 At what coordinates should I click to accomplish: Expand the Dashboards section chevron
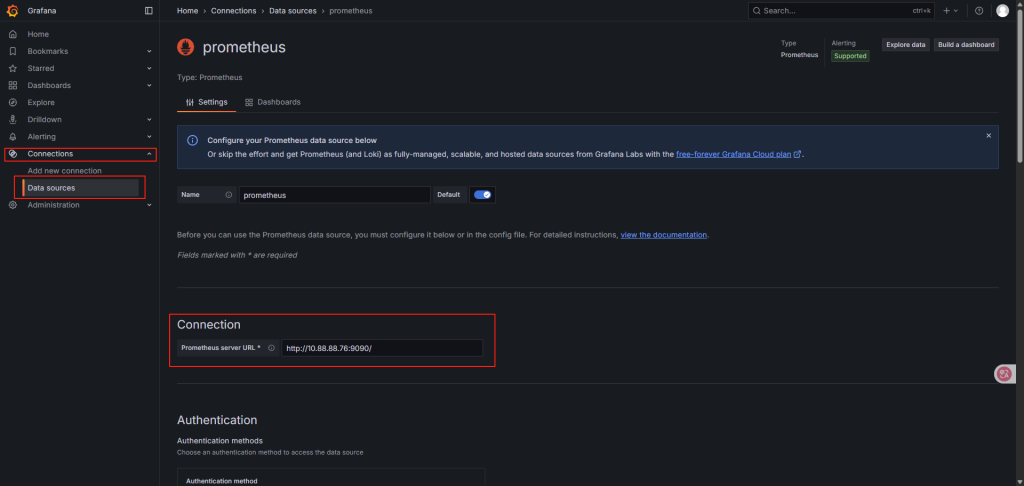149,85
